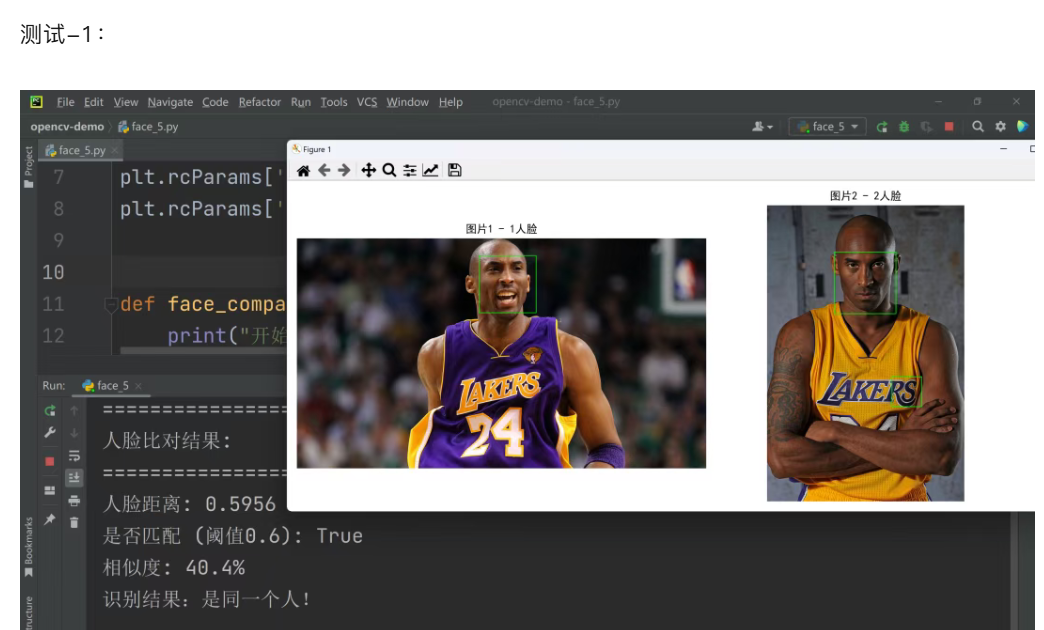Screen dimensions: 1044x630
Task: Click the text 识别结果: 是同一个人!
Action: point(206,599)
